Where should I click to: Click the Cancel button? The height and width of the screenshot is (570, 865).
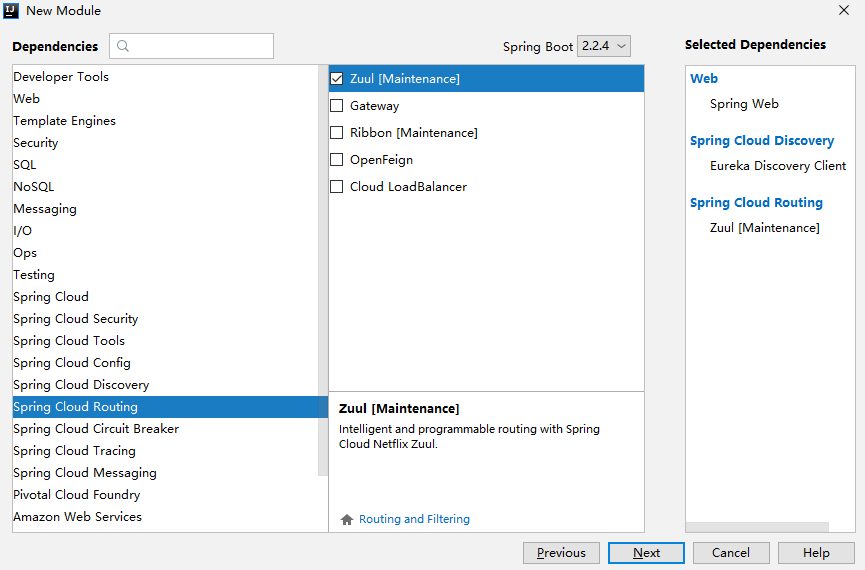pos(731,553)
